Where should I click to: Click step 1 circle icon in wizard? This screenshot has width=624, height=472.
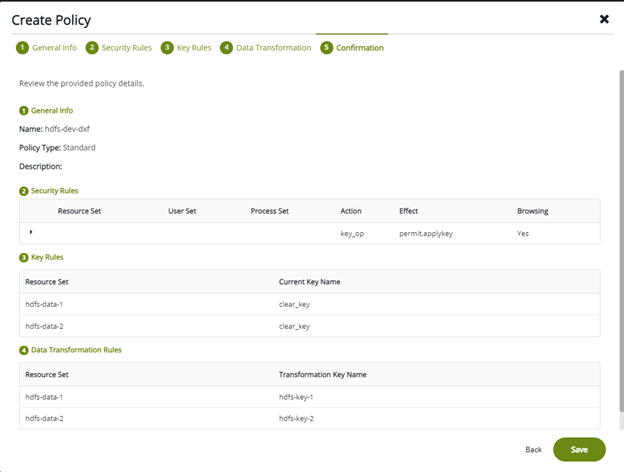coord(22,47)
